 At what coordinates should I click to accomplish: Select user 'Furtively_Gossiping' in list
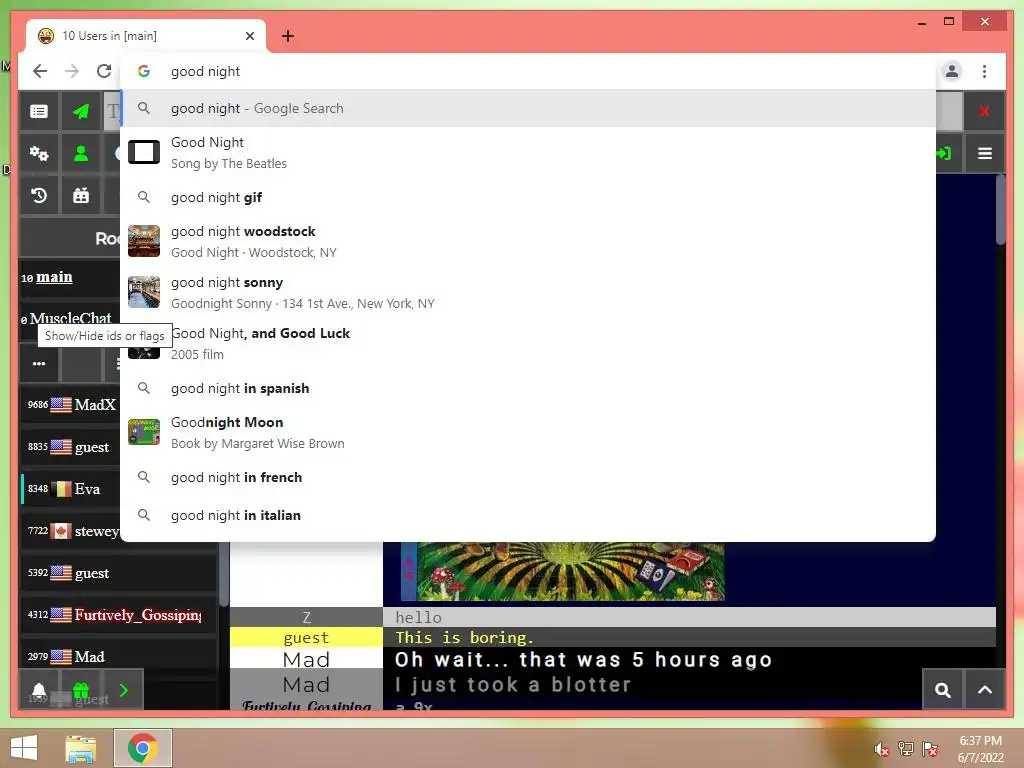coord(118,615)
